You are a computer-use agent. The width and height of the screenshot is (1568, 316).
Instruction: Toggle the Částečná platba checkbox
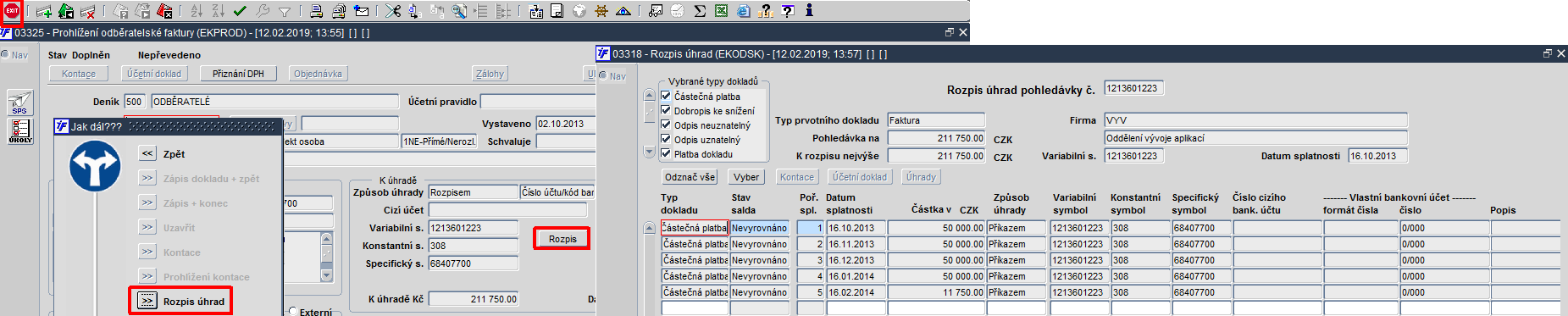pyautogui.click(x=666, y=96)
